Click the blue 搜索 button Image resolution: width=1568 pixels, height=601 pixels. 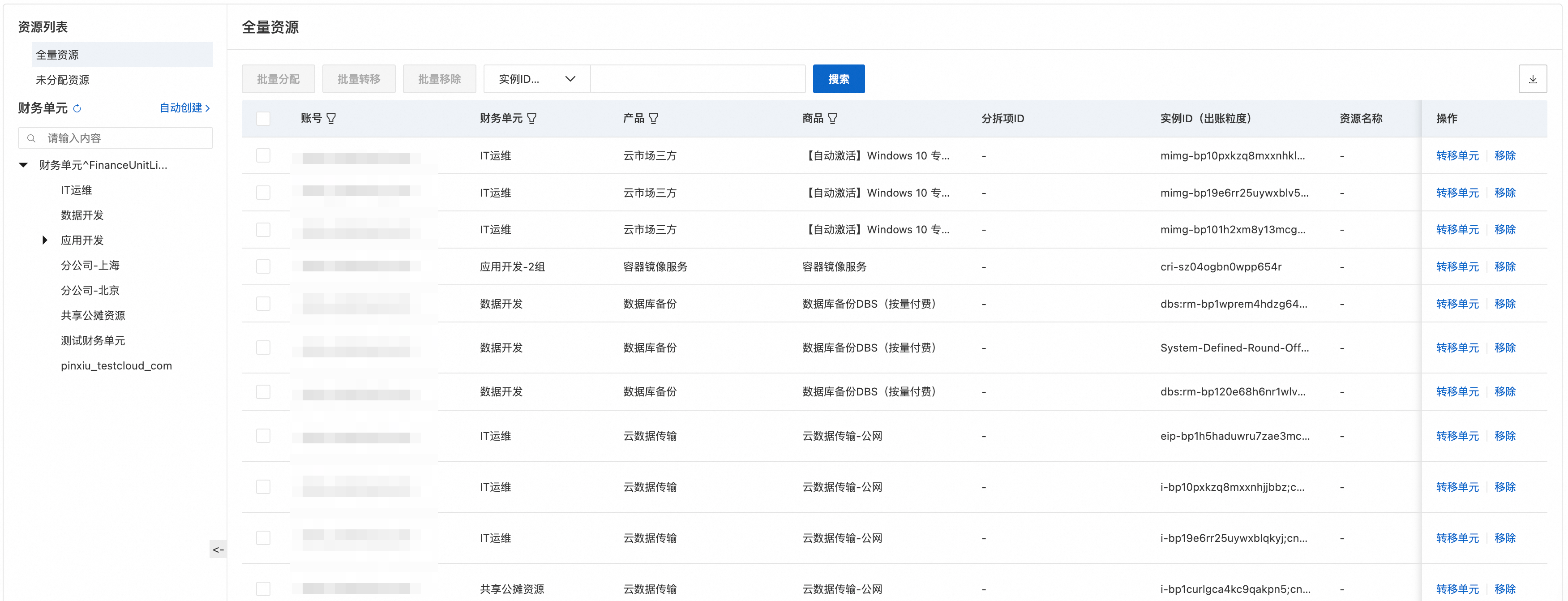coord(838,79)
